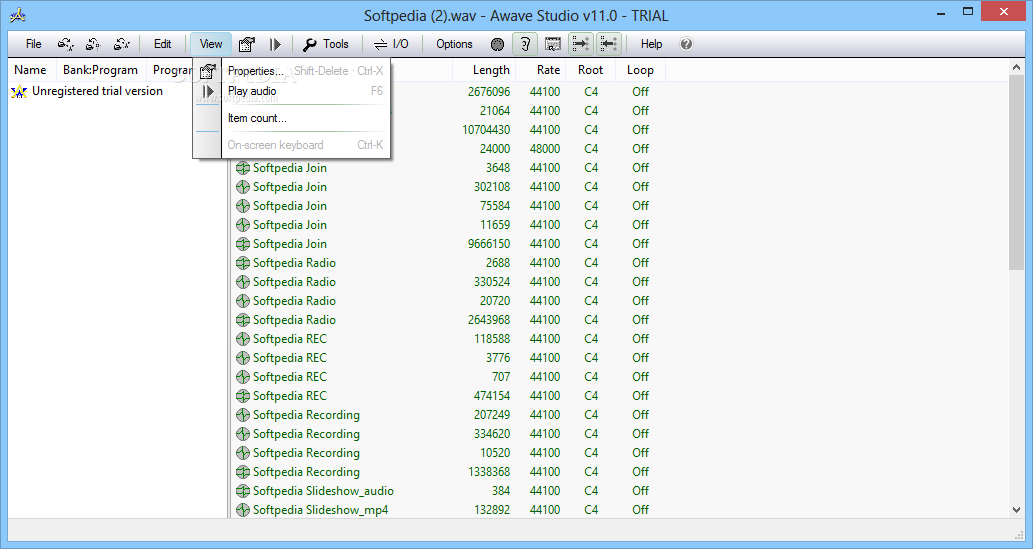Choose Play audio from the View menu

point(306,92)
